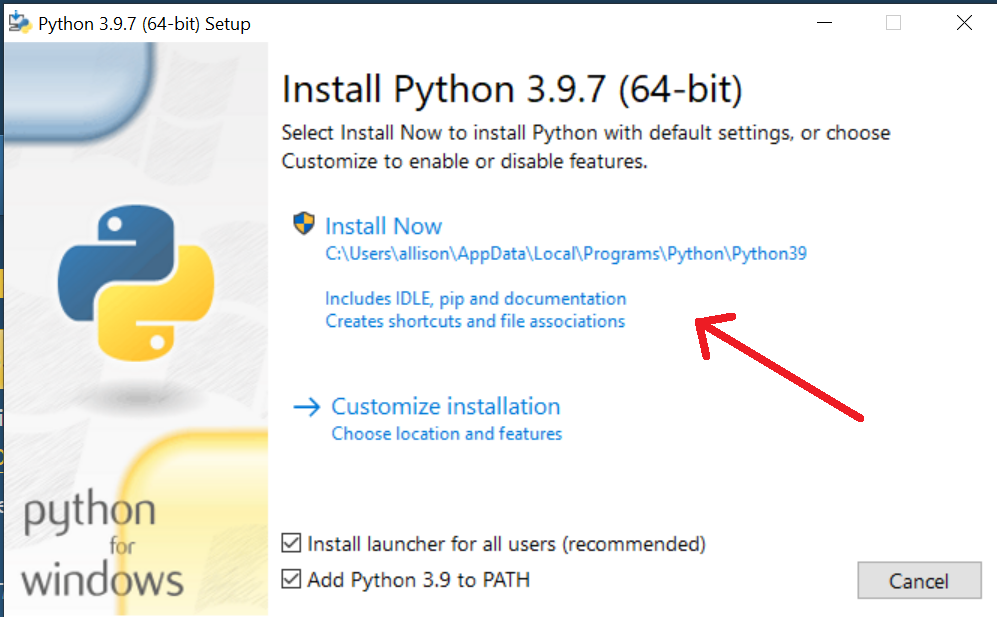The height and width of the screenshot is (617, 997).
Task: Open Customize installation
Action: [x=445, y=406]
